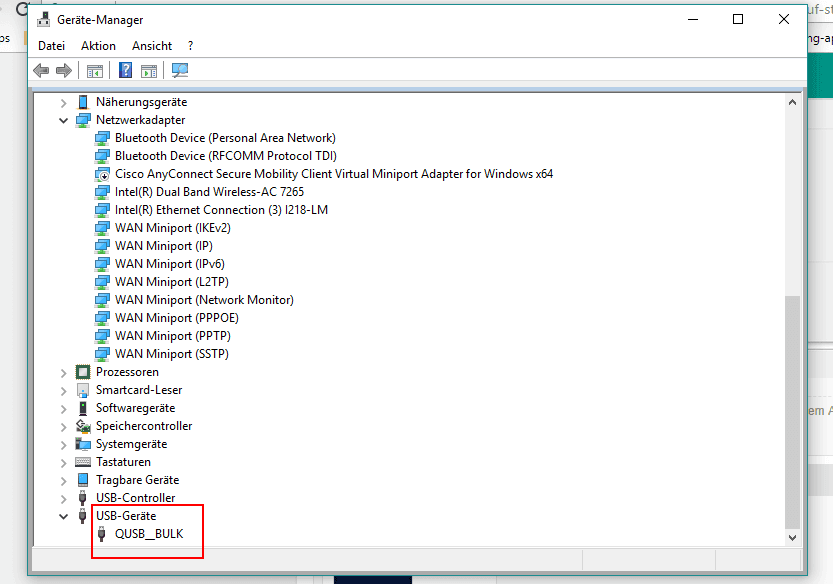
Task: Expand the Softwaregeräte category
Action: pyautogui.click(x=64, y=409)
